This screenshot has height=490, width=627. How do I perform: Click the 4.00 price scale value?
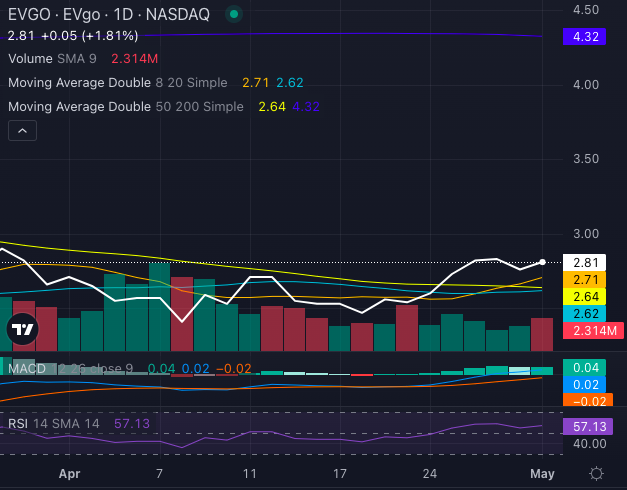(x=586, y=85)
